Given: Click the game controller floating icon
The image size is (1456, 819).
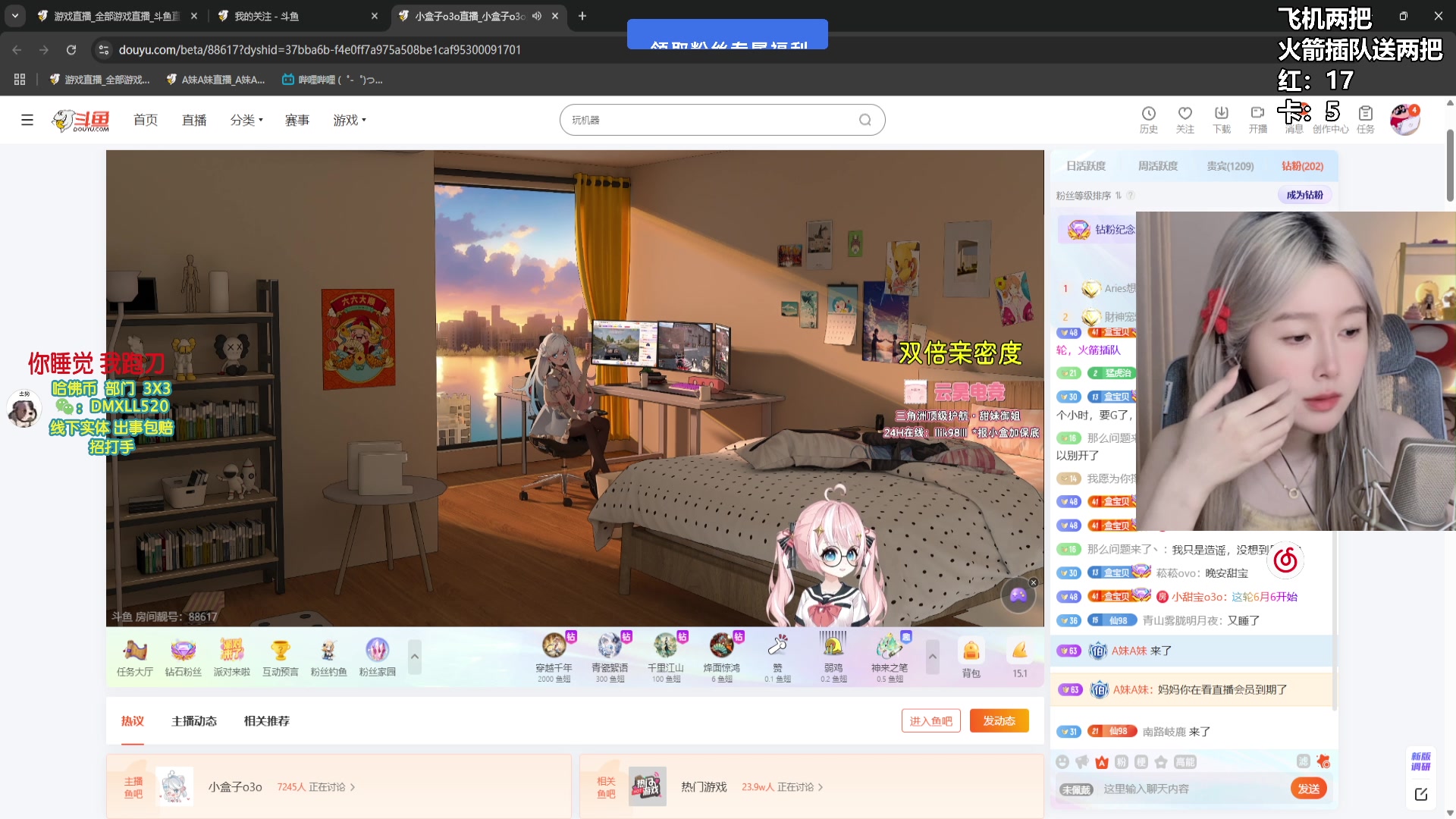Looking at the screenshot, I should click(1018, 595).
